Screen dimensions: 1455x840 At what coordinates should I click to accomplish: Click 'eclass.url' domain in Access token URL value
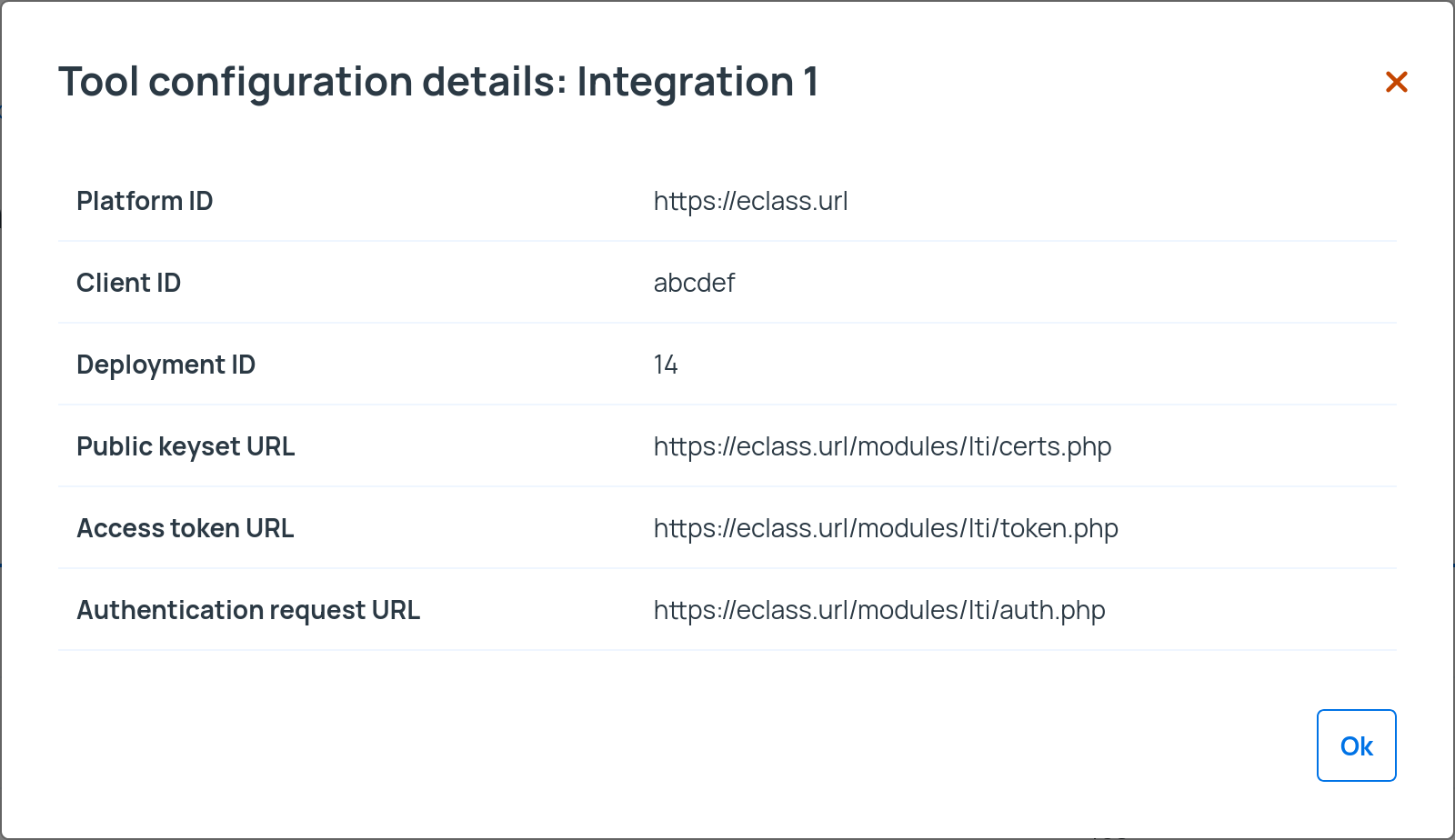coord(792,528)
